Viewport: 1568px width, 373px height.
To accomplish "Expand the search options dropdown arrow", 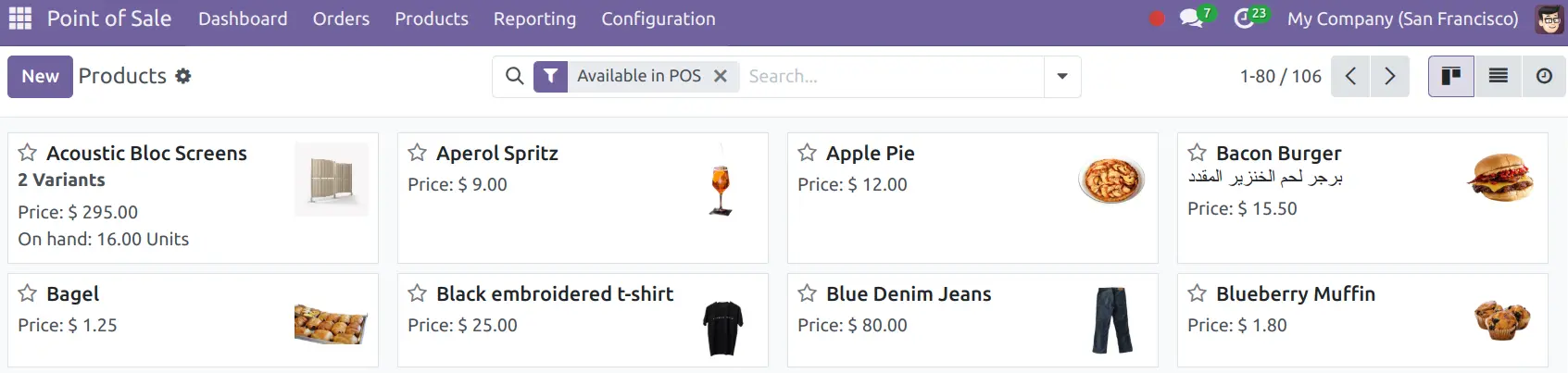I will (1062, 76).
